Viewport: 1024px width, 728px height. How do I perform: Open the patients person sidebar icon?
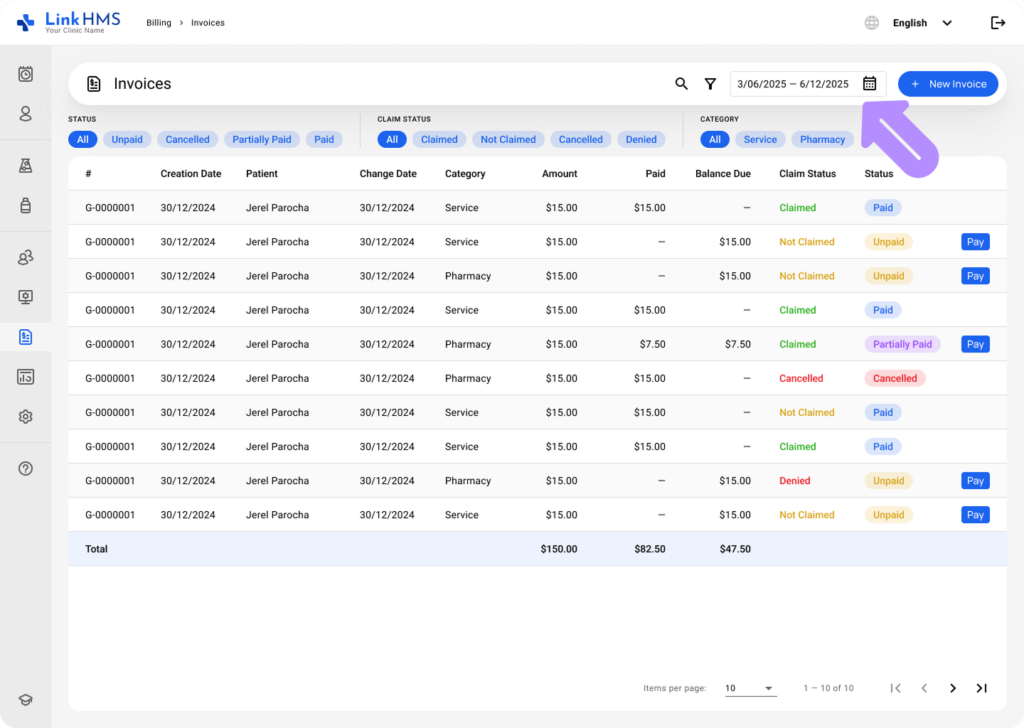tap(25, 114)
